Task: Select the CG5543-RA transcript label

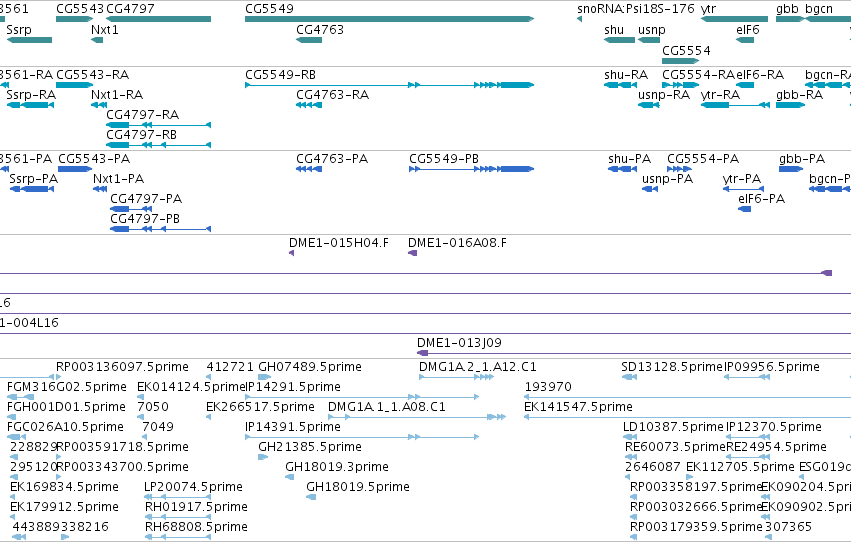Action: 92,74
